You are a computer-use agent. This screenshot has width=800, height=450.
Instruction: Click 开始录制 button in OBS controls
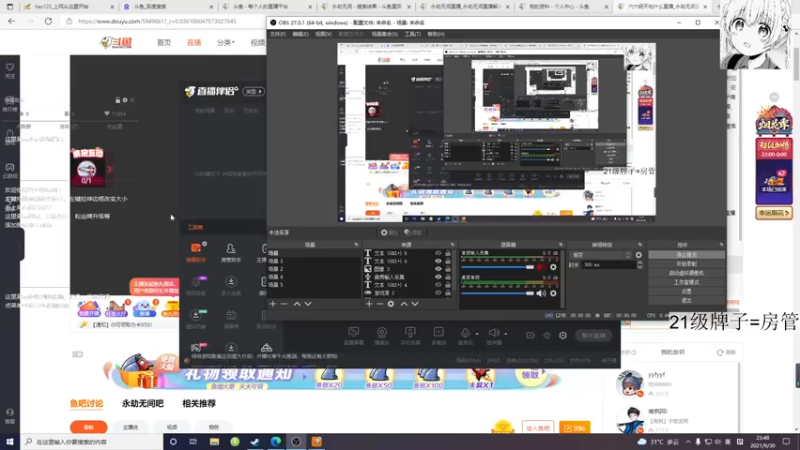click(686, 264)
